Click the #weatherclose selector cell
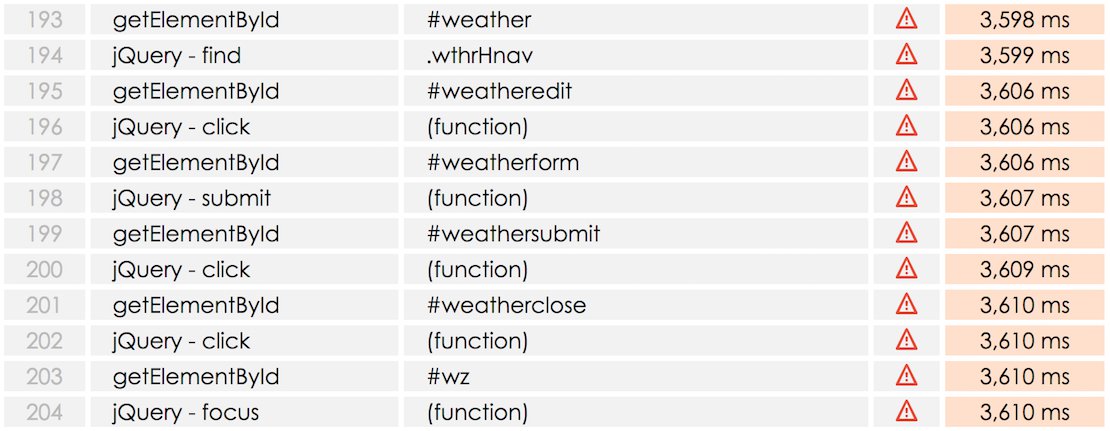Viewport: 1110px width, 431px height. tap(636, 305)
